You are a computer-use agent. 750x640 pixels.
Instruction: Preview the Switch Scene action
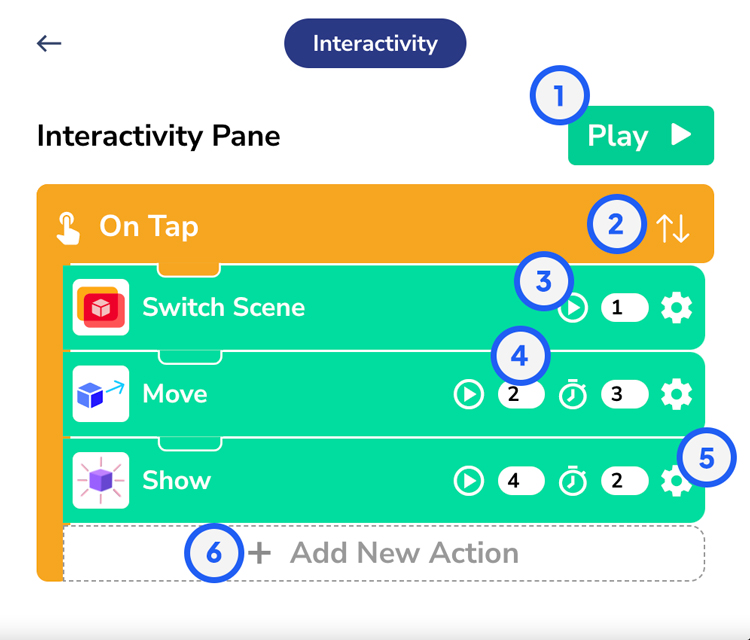573,309
